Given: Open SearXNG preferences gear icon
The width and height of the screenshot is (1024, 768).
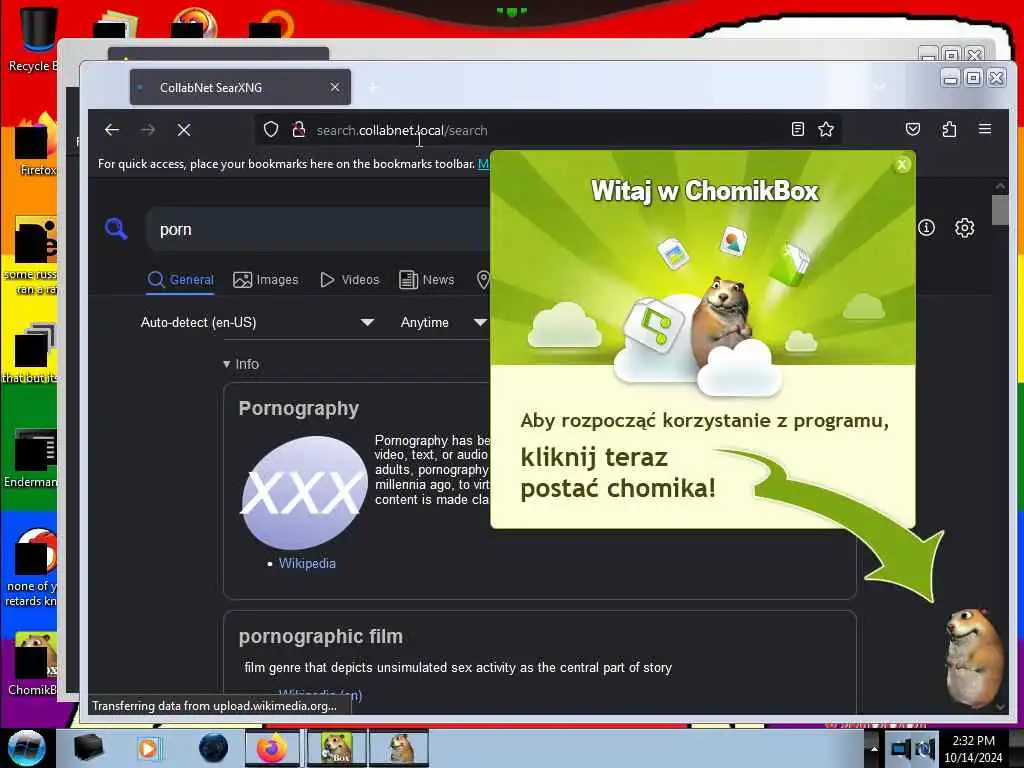Looking at the screenshot, I should (965, 227).
